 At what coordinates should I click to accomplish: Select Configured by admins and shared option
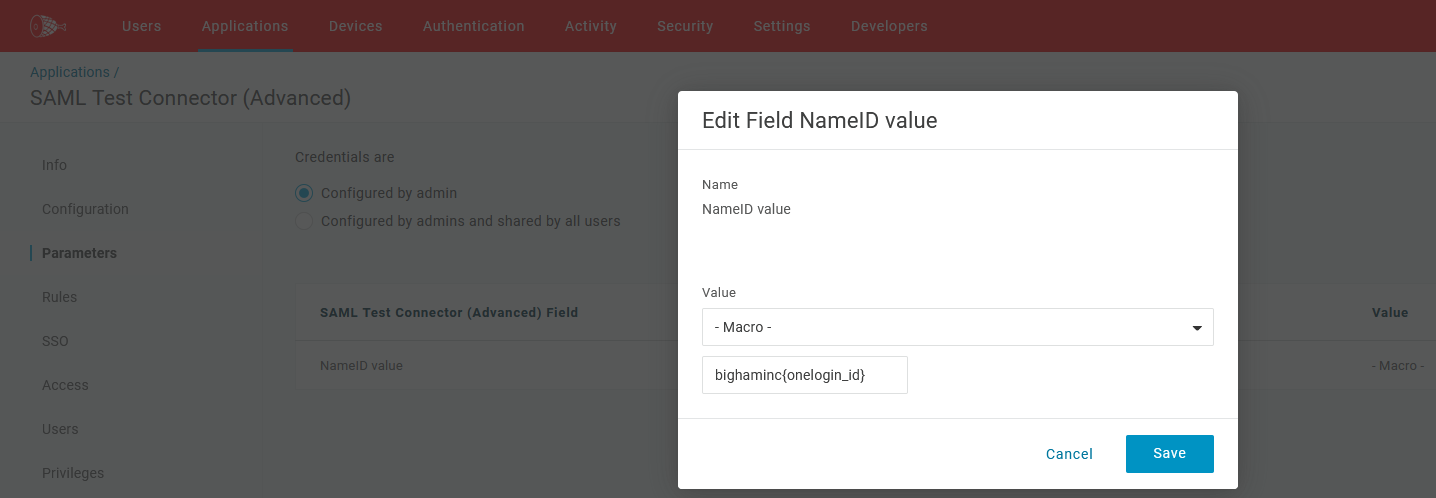[304, 221]
